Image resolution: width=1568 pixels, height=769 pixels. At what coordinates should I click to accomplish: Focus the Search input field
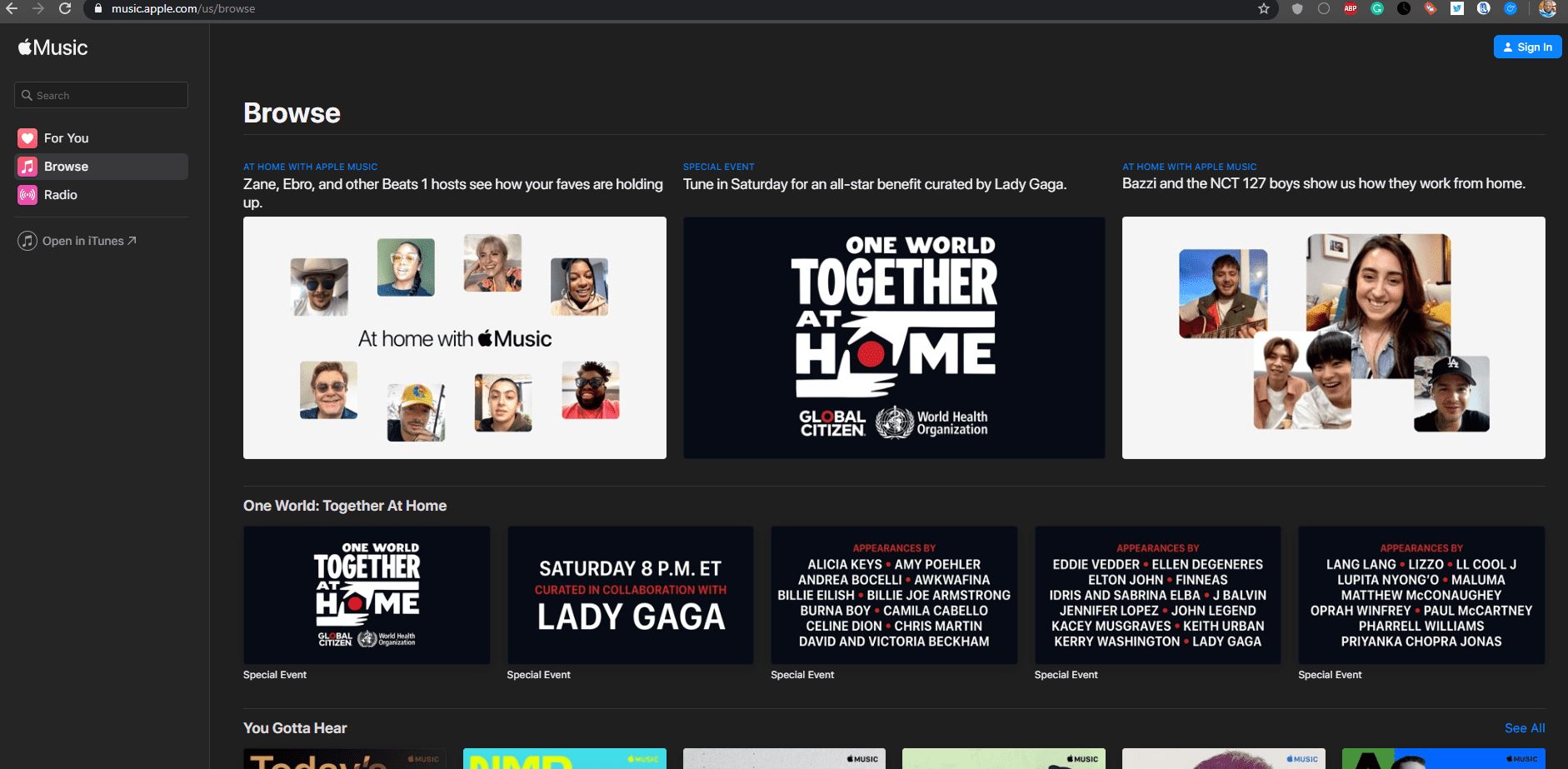click(101, 95)
